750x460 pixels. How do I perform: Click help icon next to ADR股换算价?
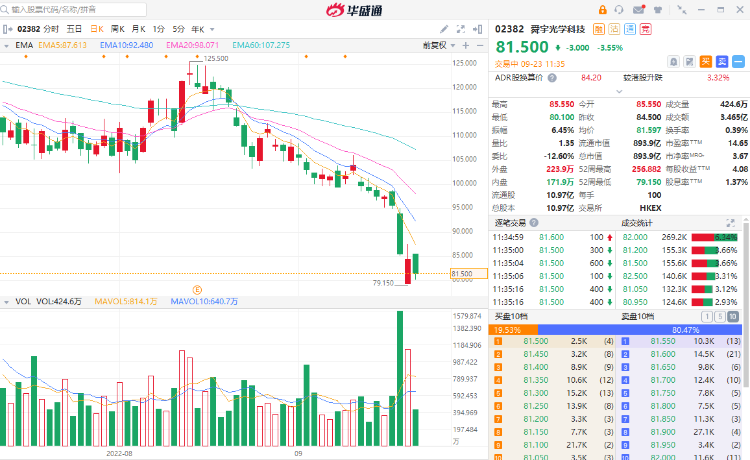coord(552,78)
